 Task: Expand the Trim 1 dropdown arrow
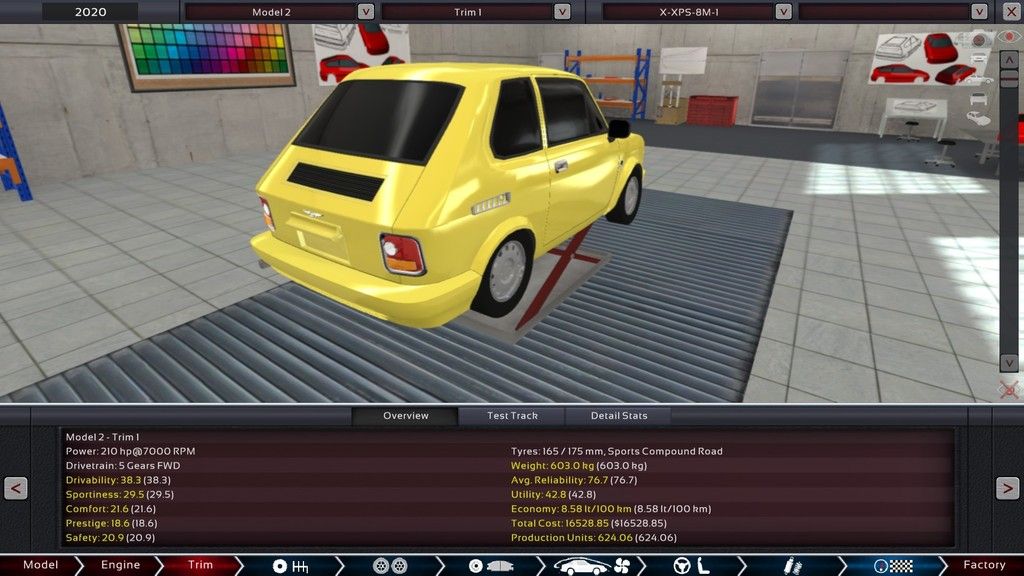562,12
